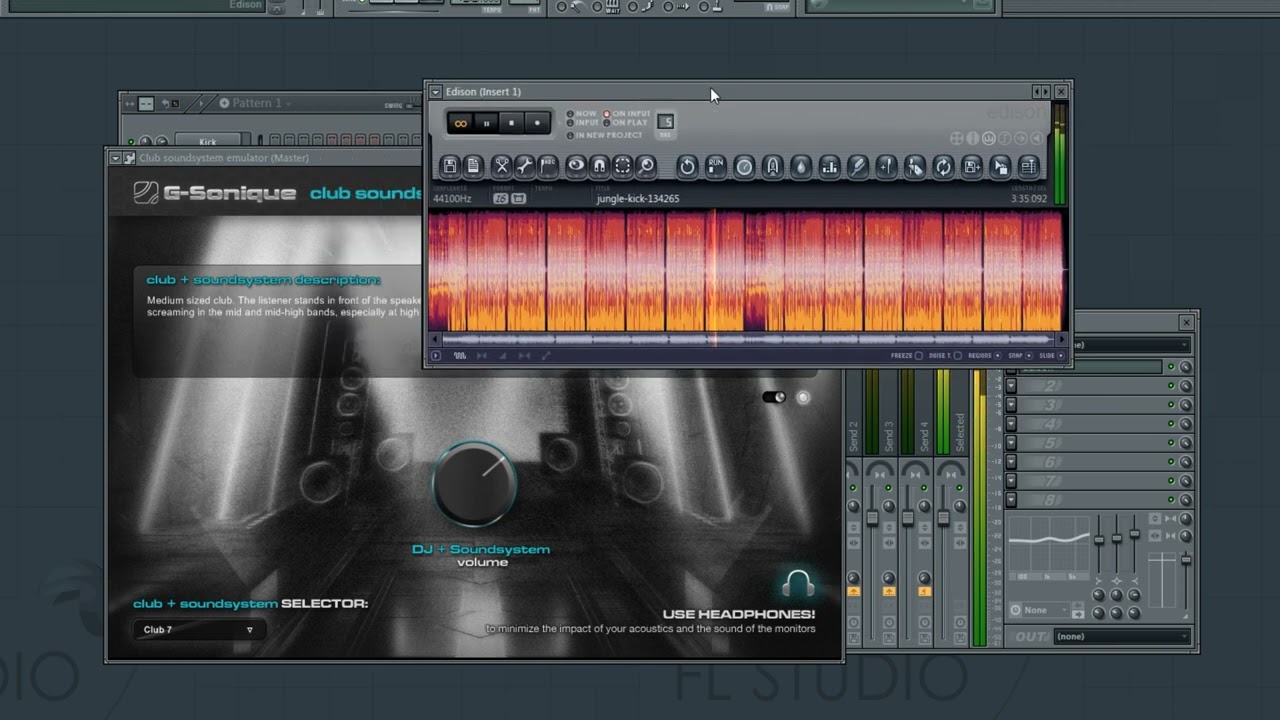Click the save-plus disk icon in Edison

(971, 166)
